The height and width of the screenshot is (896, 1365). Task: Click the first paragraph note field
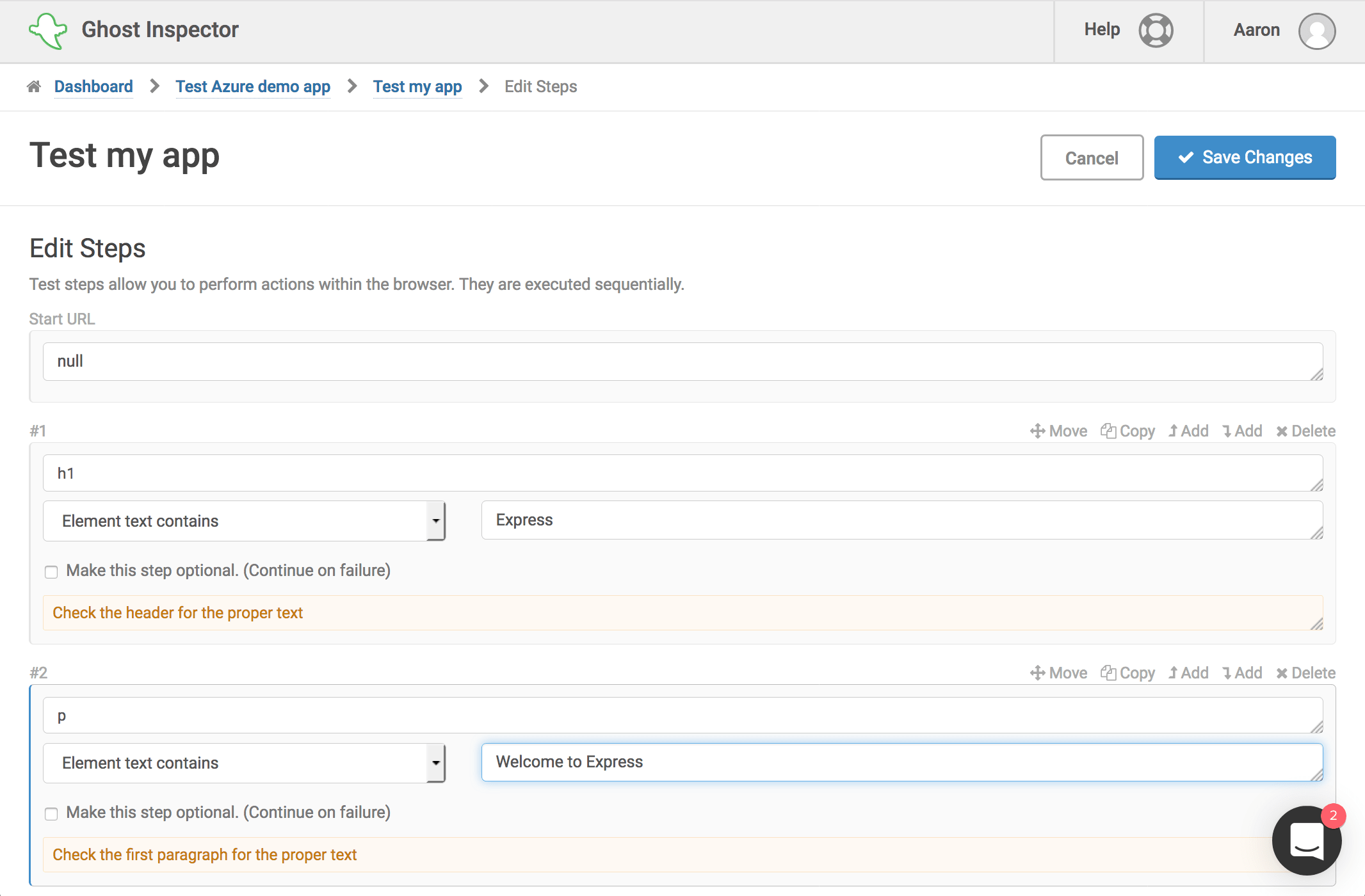(x=683, y=855)
